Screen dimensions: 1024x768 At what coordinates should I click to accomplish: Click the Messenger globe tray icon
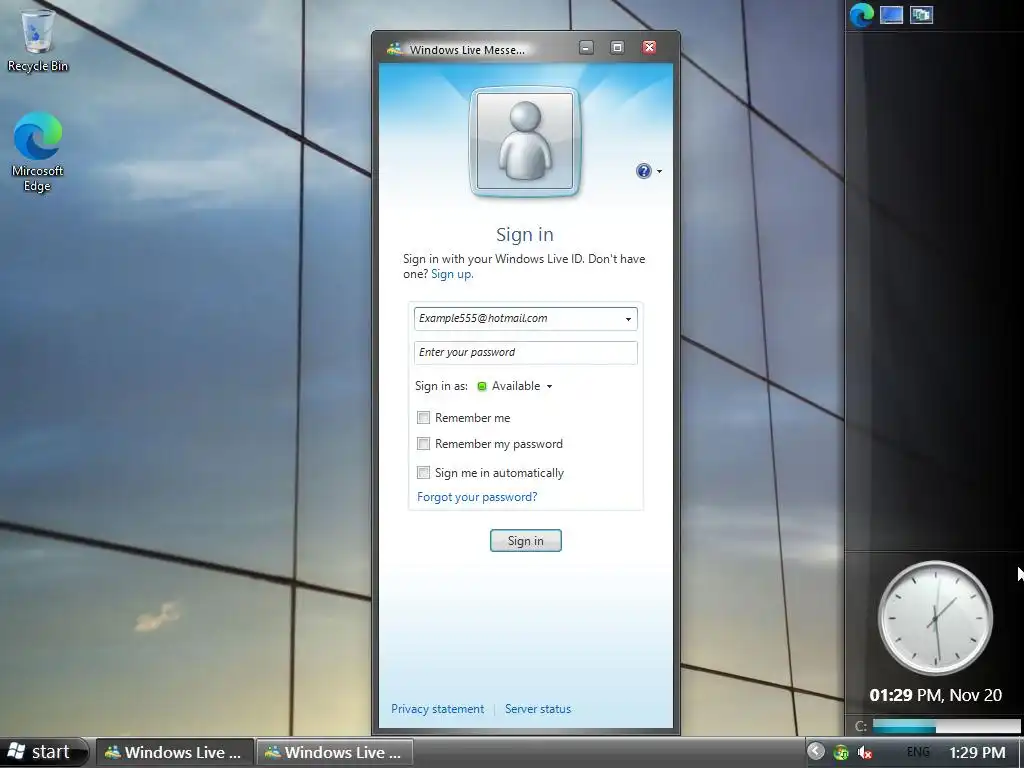[x=841, y=753]
